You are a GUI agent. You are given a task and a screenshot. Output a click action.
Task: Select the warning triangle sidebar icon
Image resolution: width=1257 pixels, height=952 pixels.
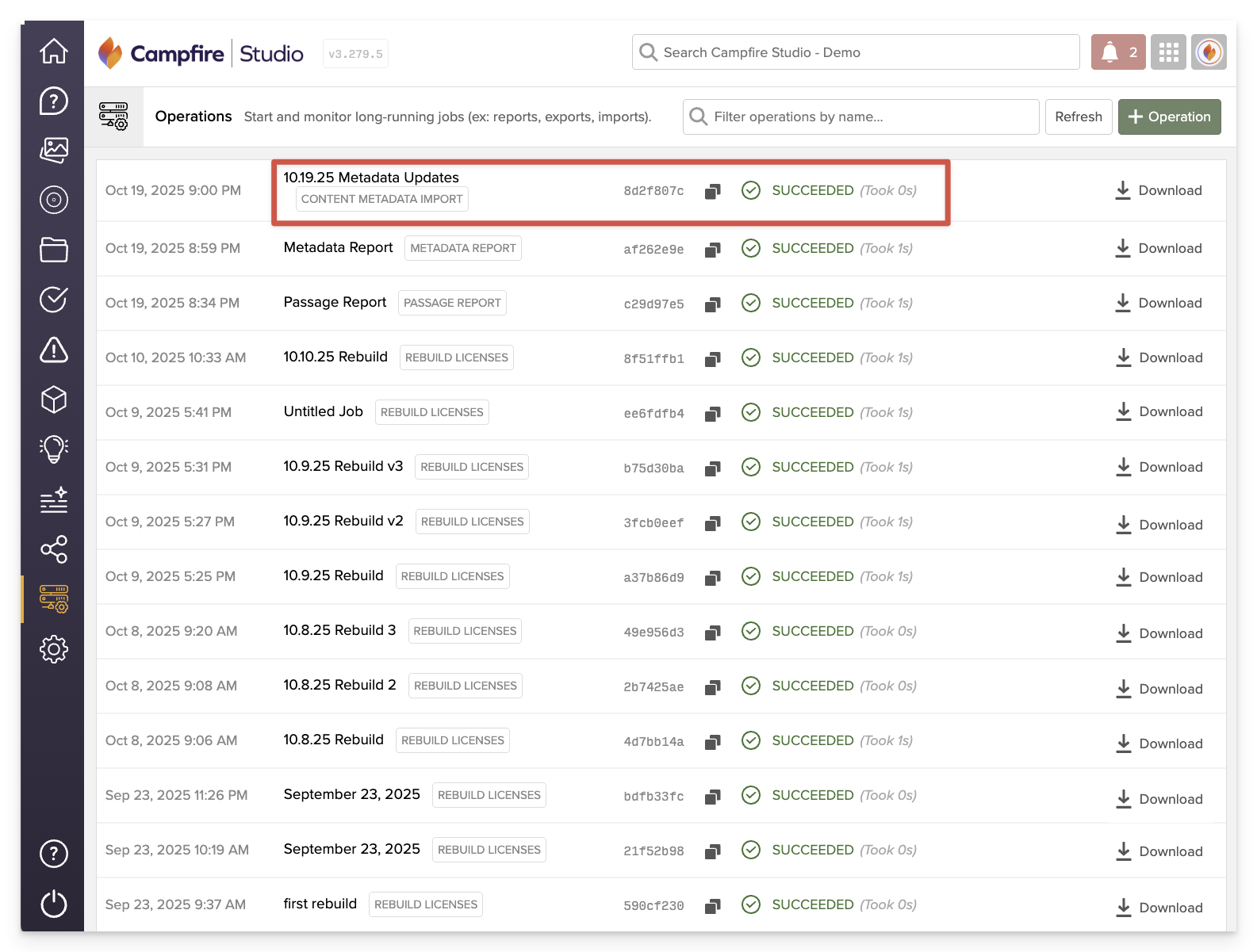coord(53,350)
